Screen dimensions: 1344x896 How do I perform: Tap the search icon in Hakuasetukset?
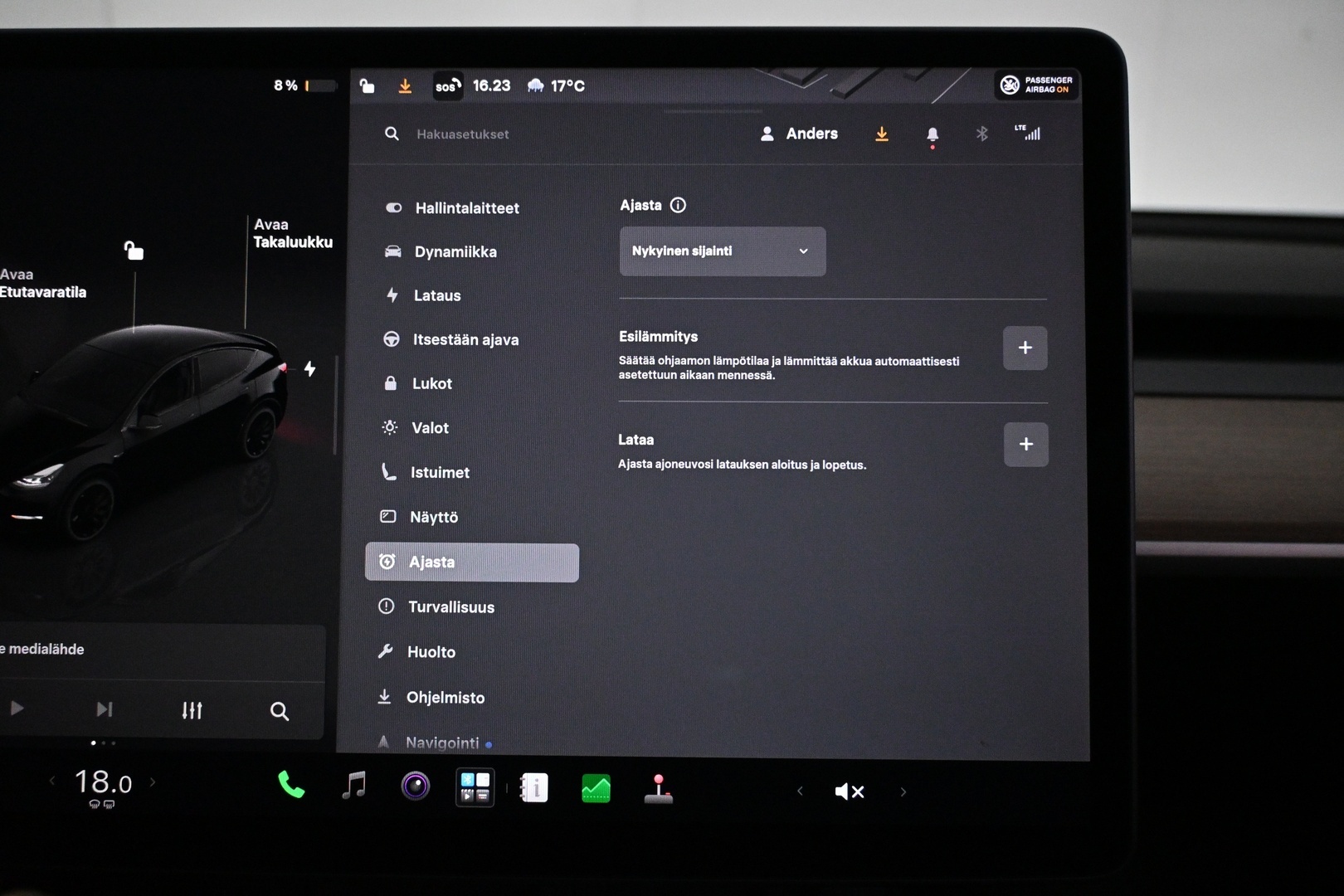click(x=392, y=134)
